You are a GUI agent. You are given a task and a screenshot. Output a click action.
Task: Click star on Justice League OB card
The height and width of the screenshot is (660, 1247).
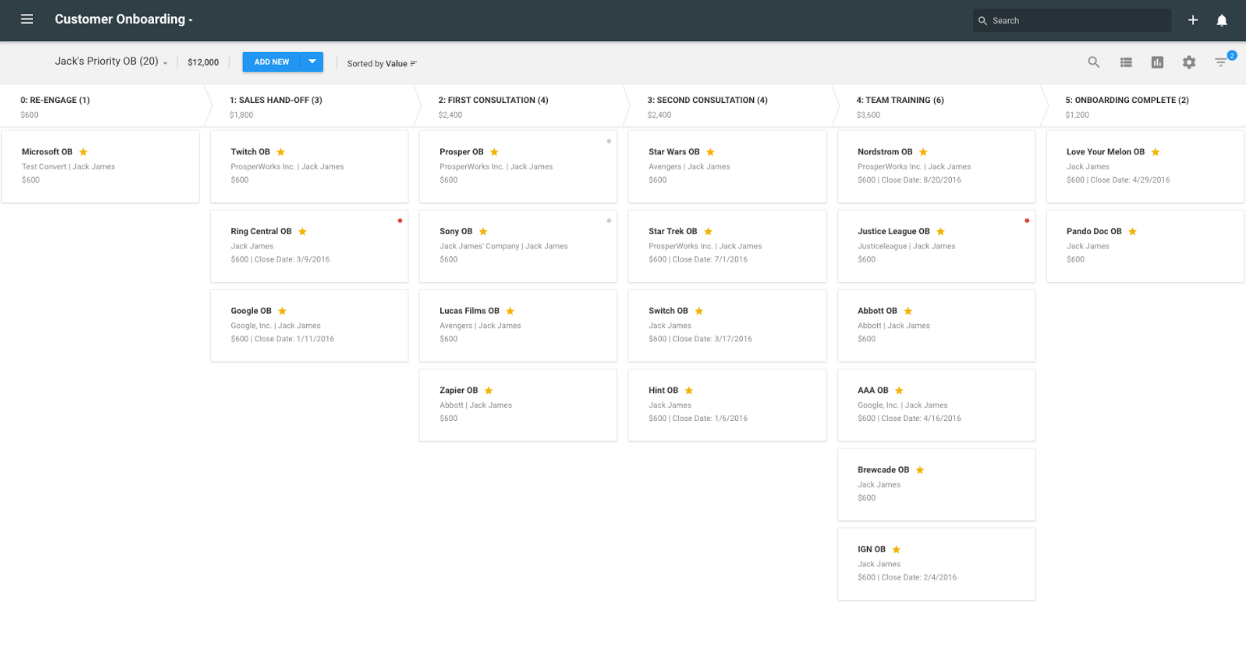940,231
